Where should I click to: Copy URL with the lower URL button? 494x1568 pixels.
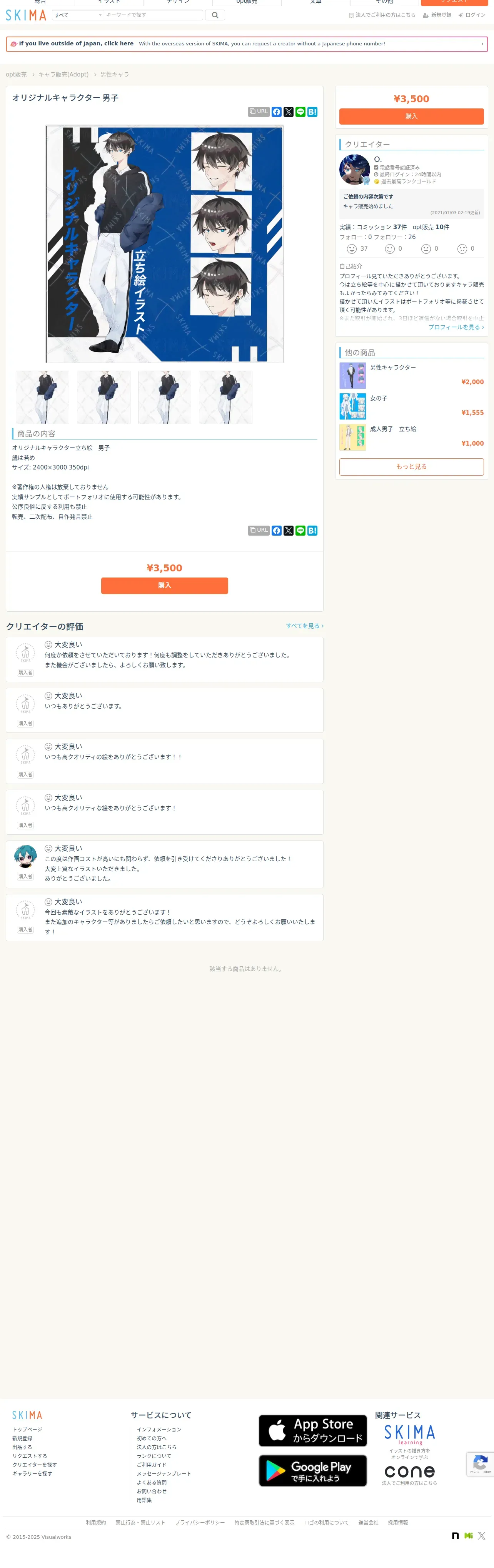tap(259, 531)
